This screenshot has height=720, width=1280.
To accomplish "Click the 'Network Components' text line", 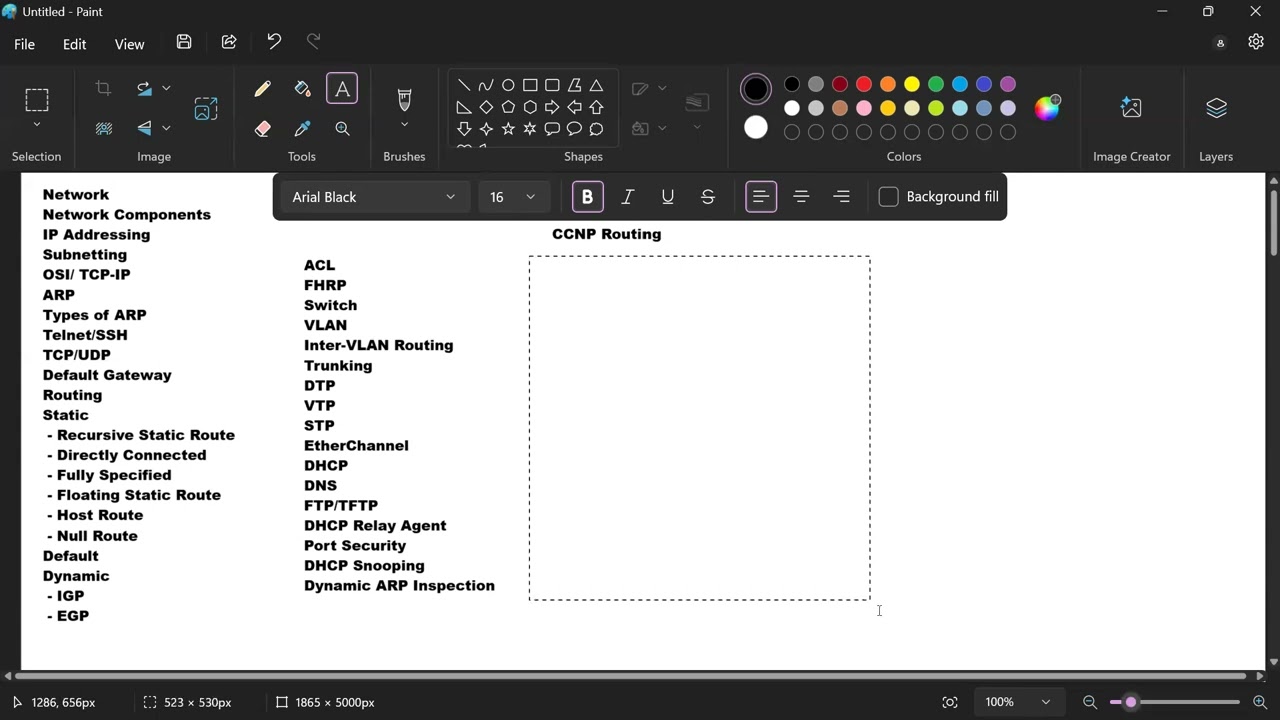I will tap(127, 215).
